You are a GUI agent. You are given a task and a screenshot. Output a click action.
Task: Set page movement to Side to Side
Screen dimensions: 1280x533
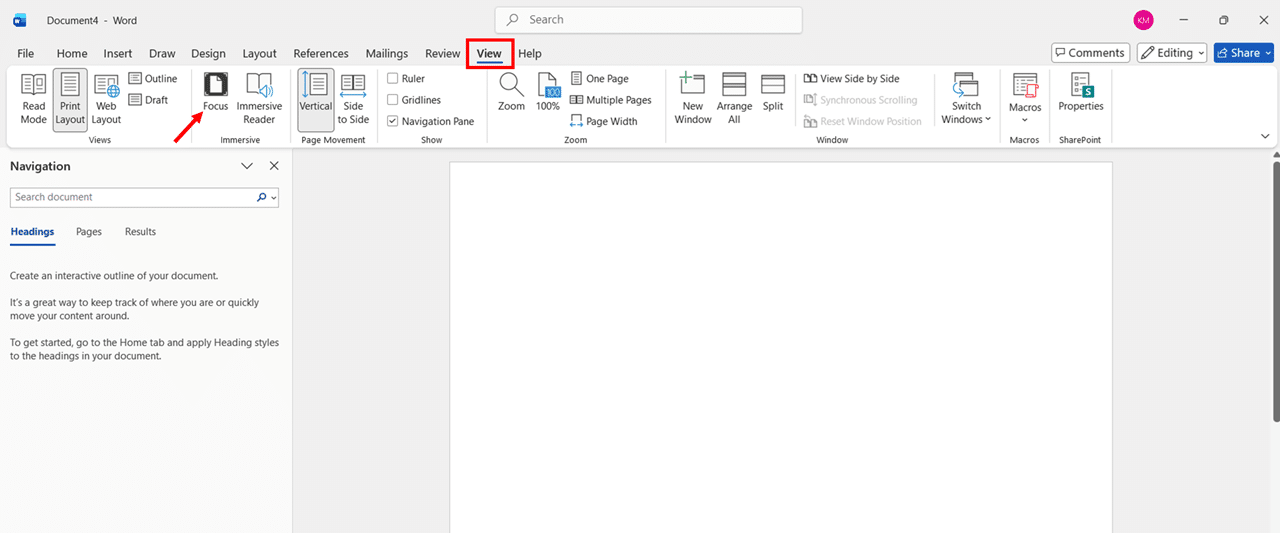(x=353, y=99)
